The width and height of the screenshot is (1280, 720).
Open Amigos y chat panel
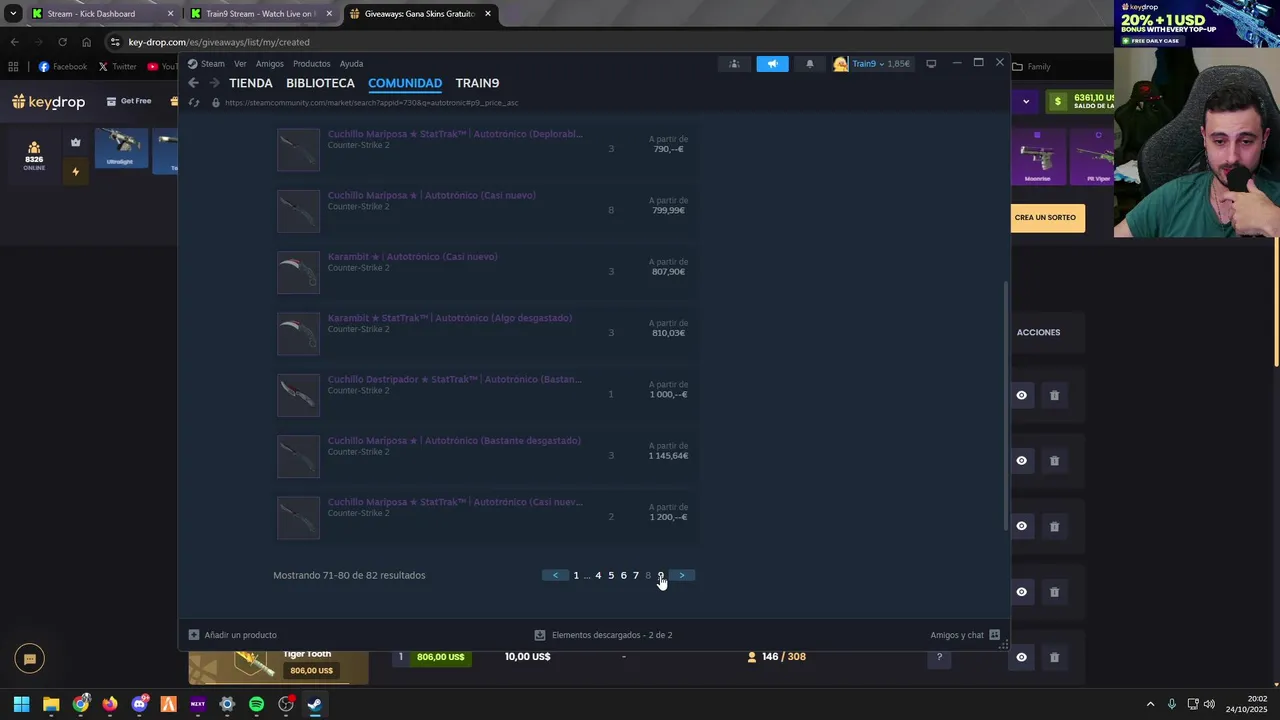965,635
